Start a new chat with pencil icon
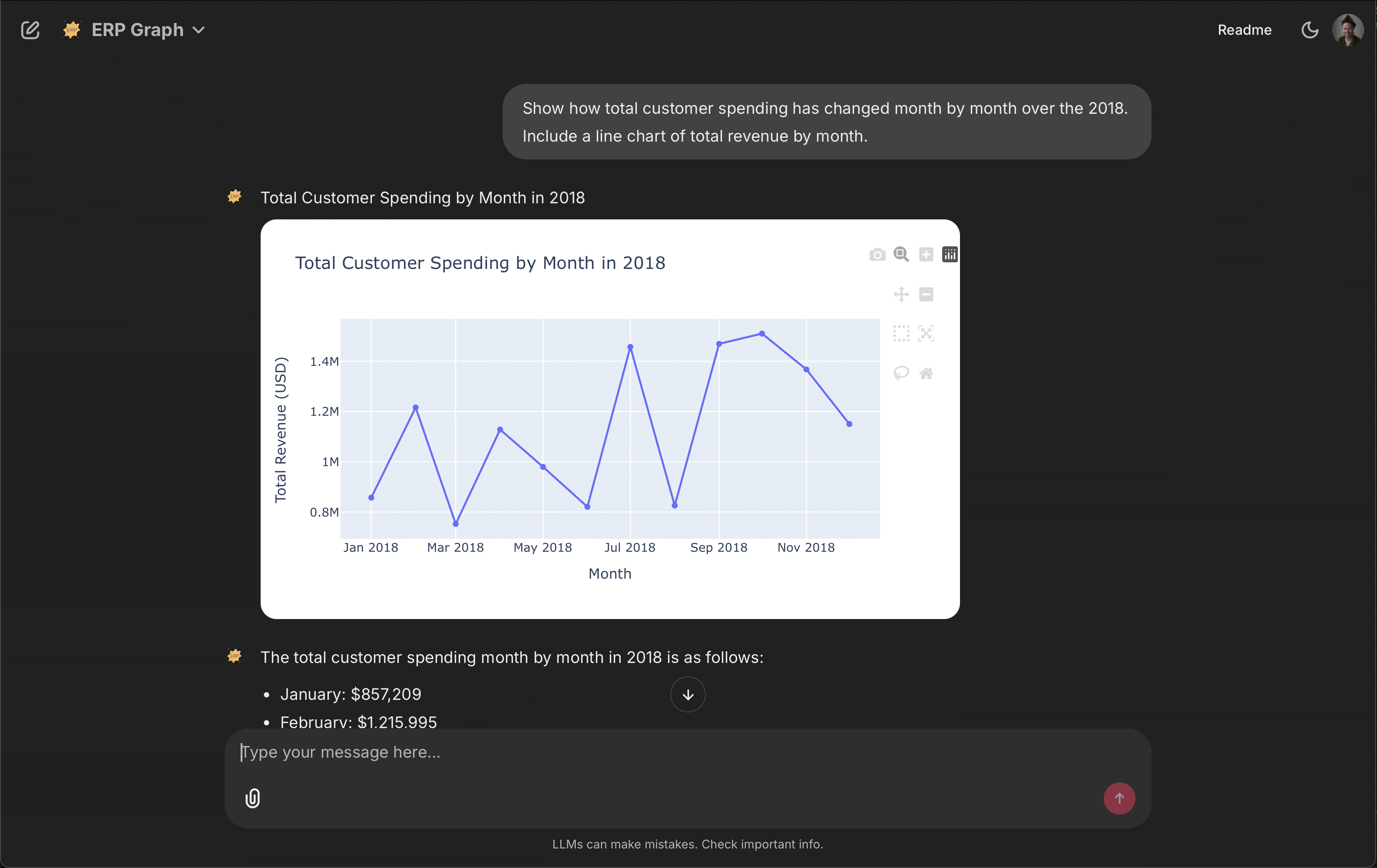 [x=30, y=30]
